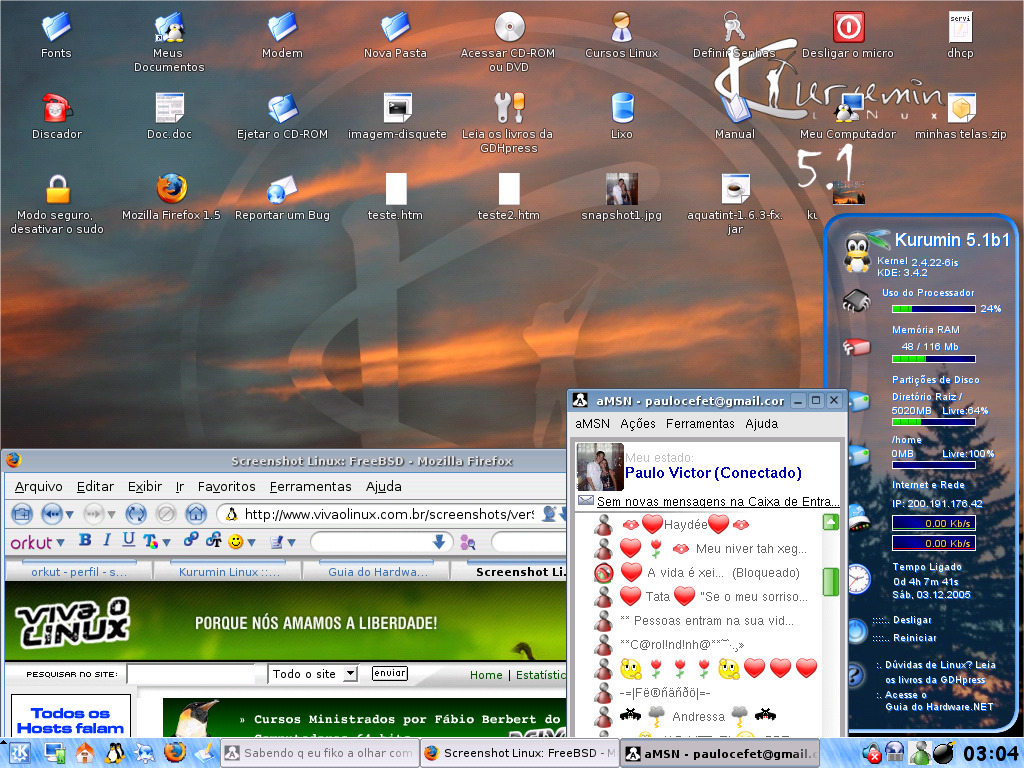This screenshot has width=1024, height=768.
Task: Click Paulo Victor status name in aMSN
Action: click(x=712, y=473)
